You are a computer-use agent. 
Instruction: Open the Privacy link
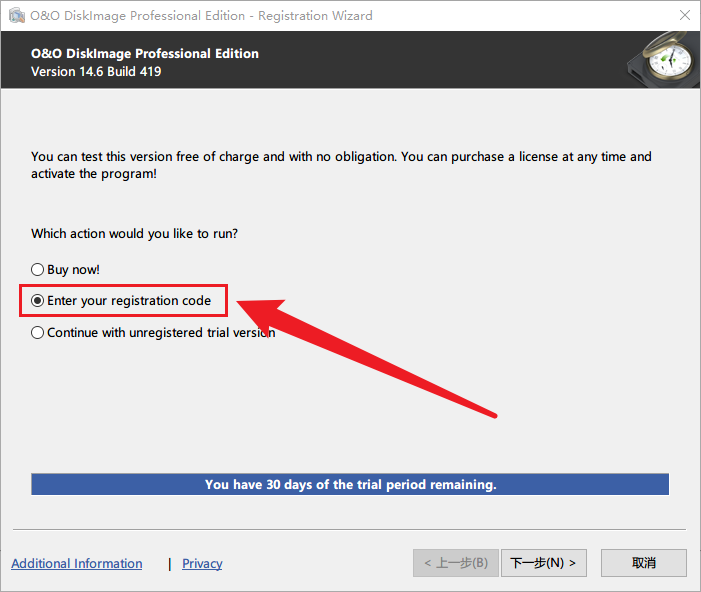[x=202, y=563]
